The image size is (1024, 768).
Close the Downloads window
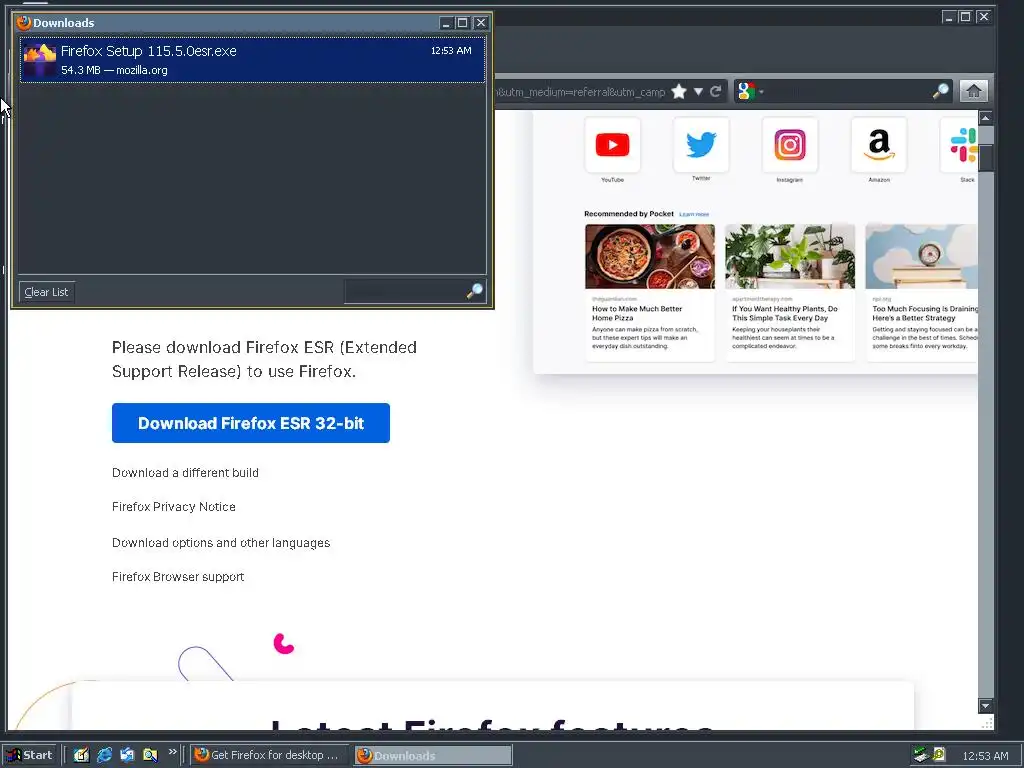(x=481, y=23)
